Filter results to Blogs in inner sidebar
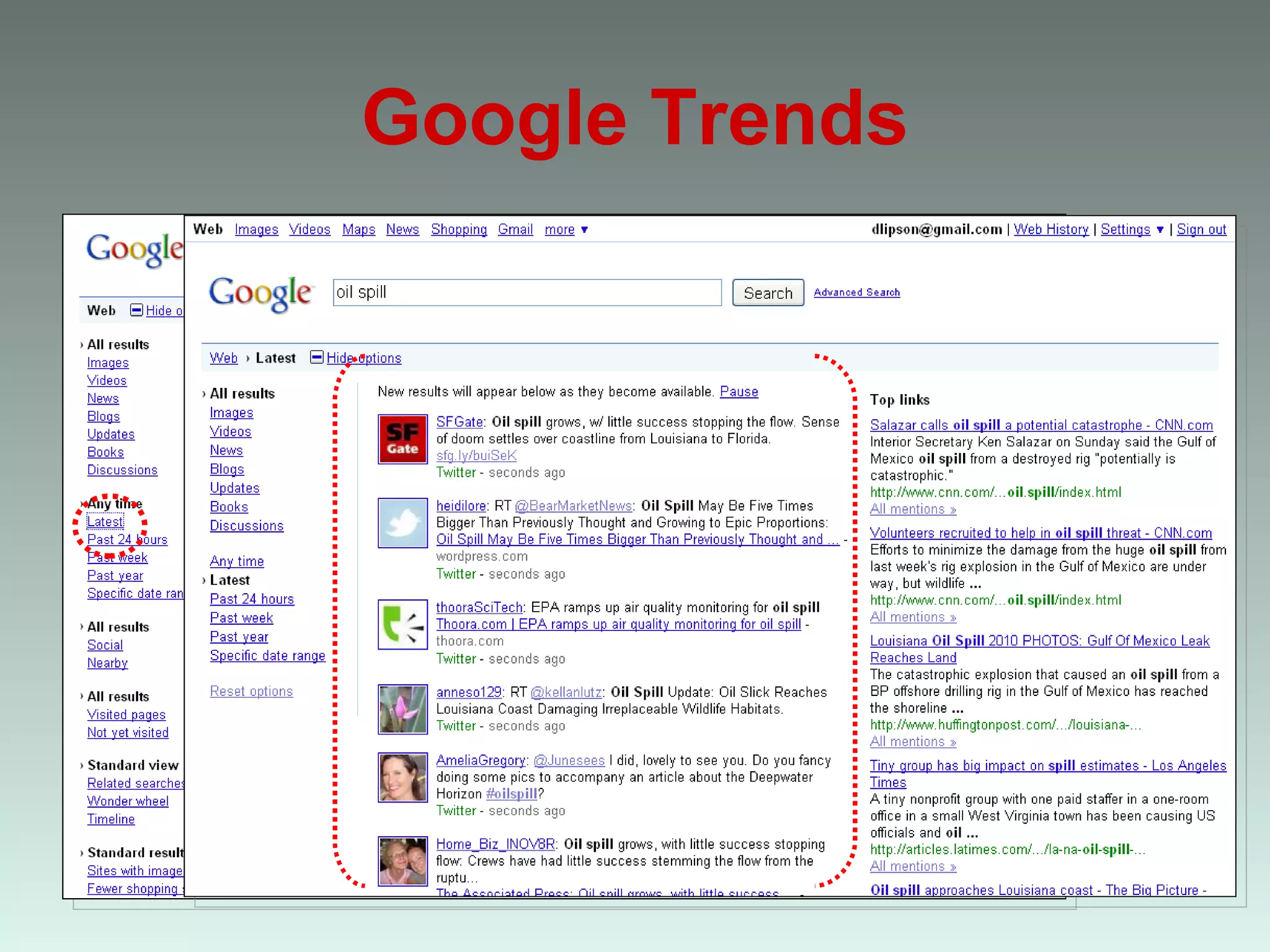Viewport: 1270px width, 952px height. 227,469
